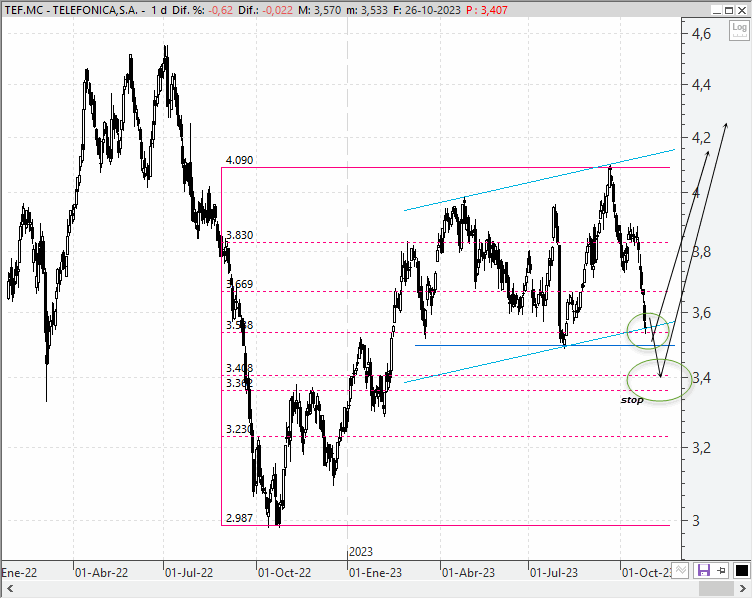The width and height of the screenshot is (753, 599).
Task: Click the horizontal scrollbar thumb
Action: [717, 588]
